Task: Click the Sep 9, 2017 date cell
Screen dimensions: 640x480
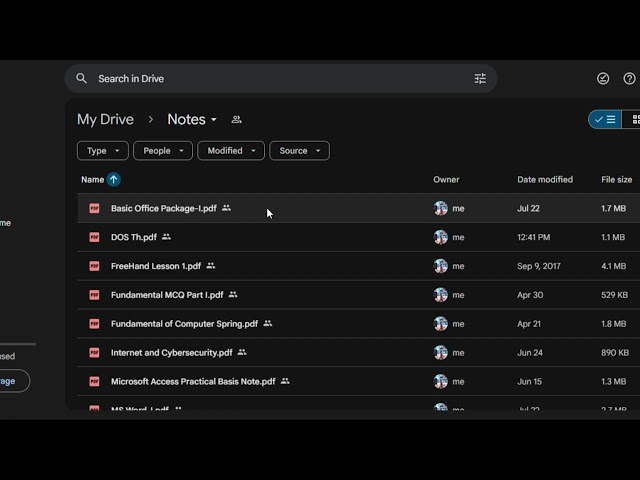Action: coord(539,266)
